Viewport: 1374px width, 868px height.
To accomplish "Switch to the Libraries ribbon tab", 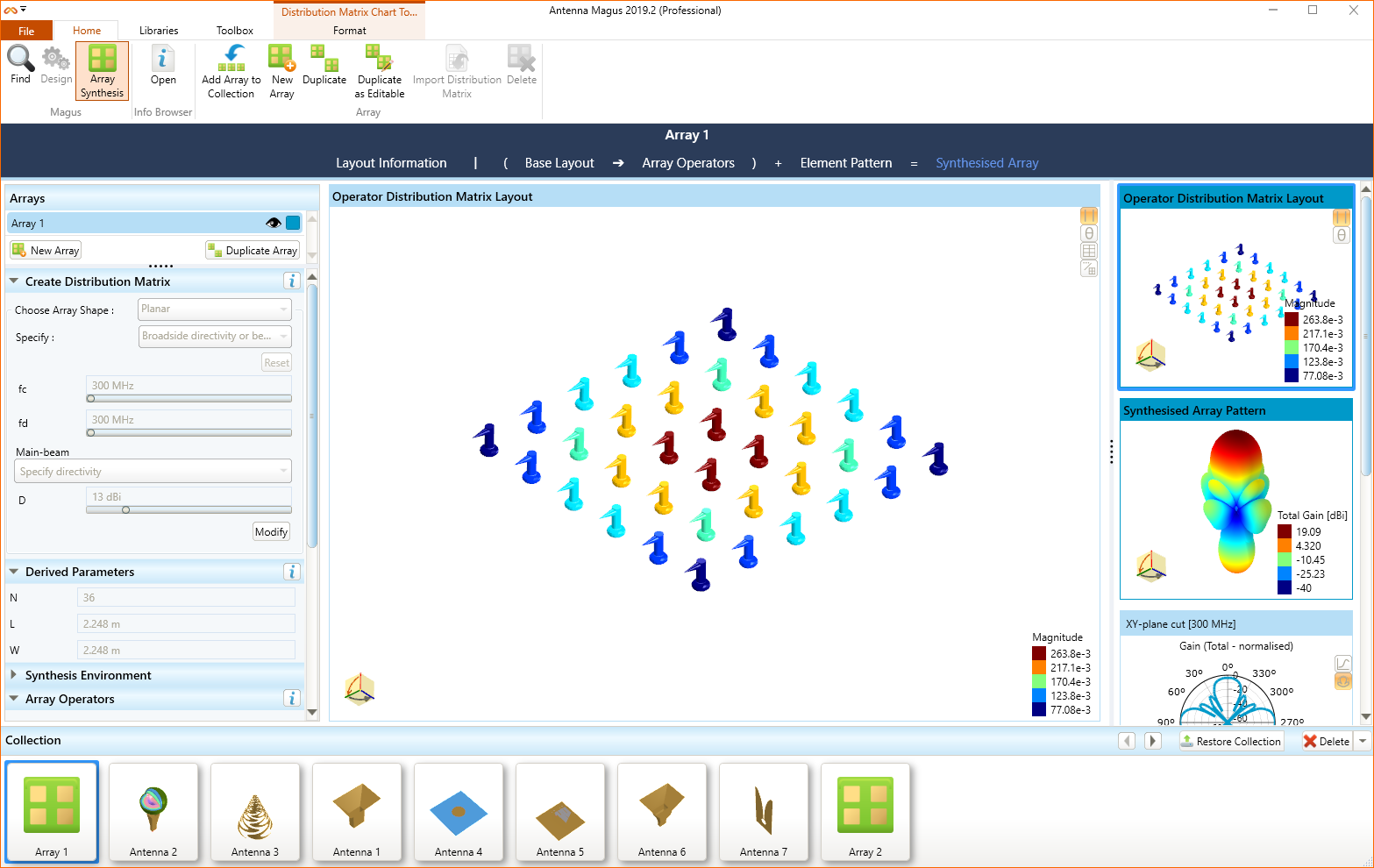I will click(159, 31).
